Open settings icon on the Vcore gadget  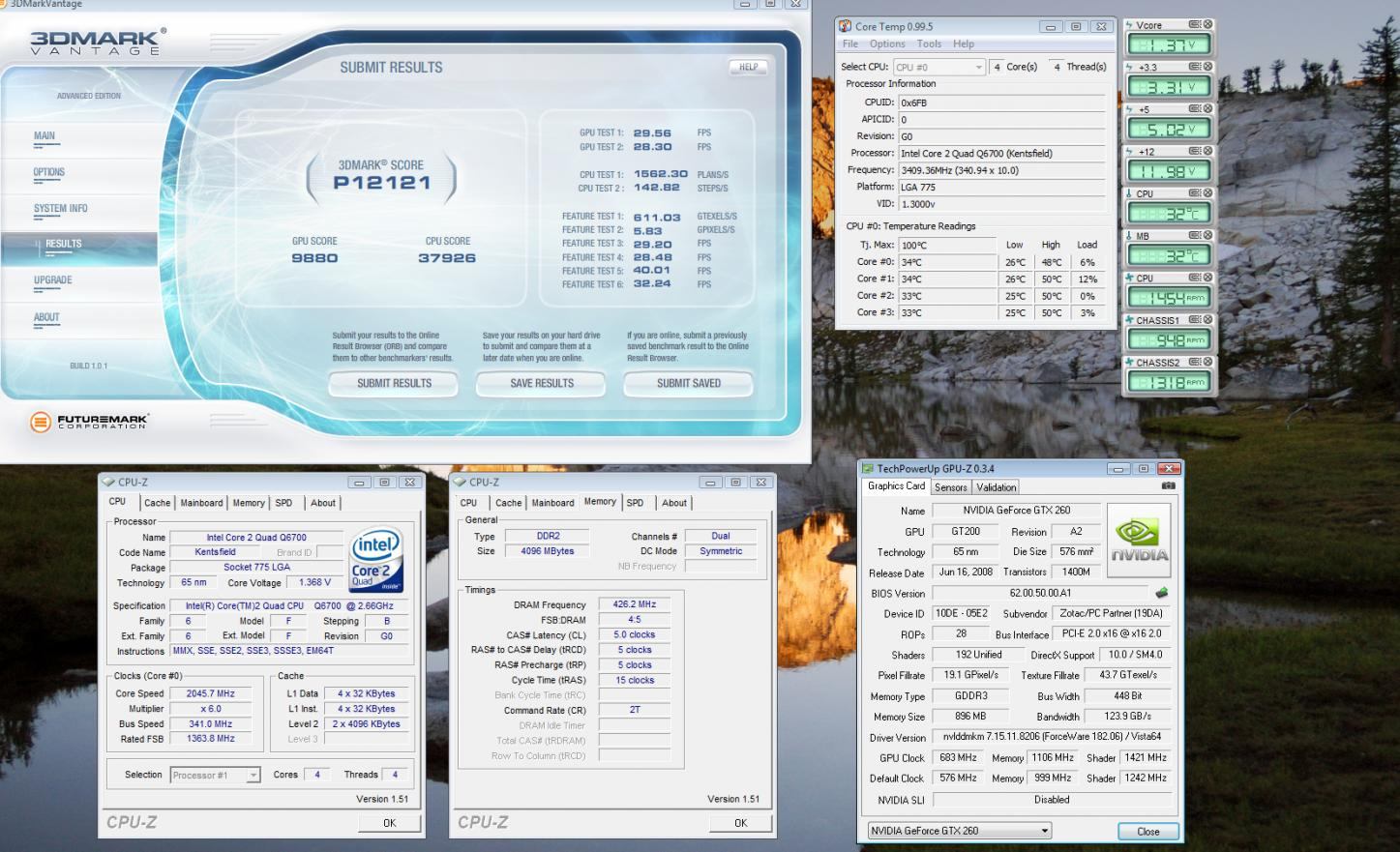(1194, 24)
